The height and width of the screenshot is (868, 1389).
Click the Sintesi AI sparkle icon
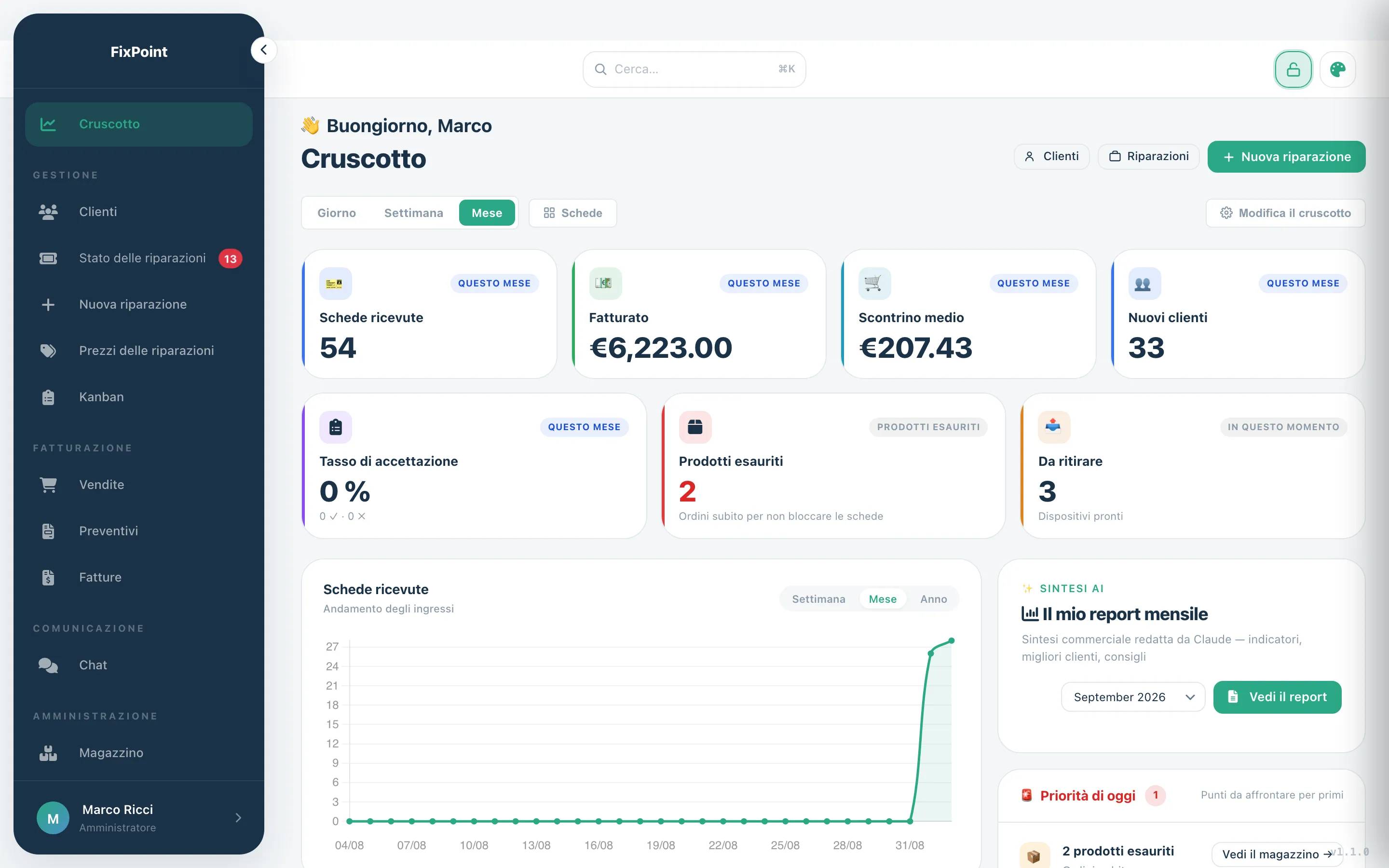[1027, 588]
